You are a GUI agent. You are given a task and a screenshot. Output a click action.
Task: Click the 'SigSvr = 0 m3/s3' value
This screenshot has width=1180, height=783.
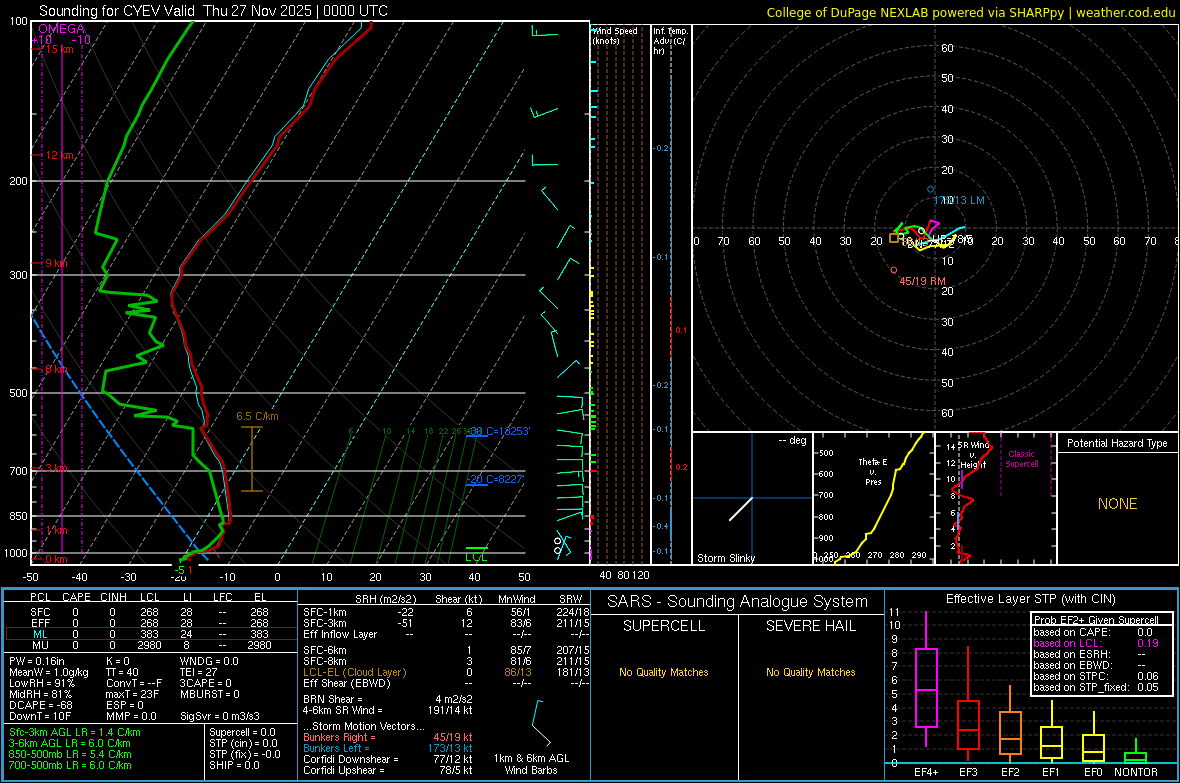pos(220,716)
